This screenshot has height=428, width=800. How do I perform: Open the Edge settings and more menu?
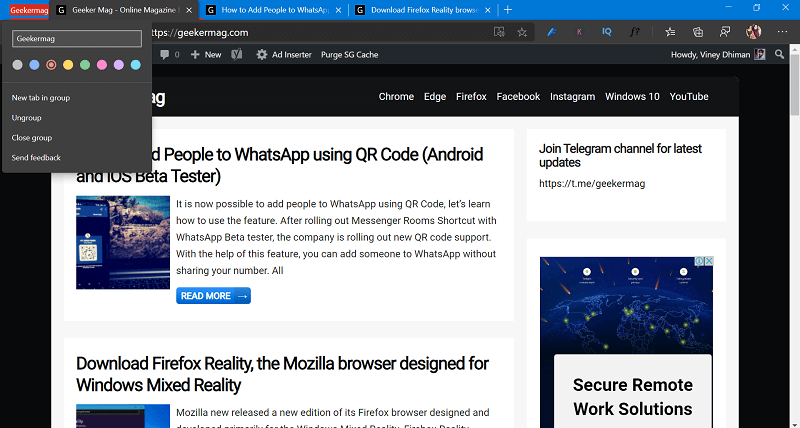pyautogui.click(x=782, y=32)
